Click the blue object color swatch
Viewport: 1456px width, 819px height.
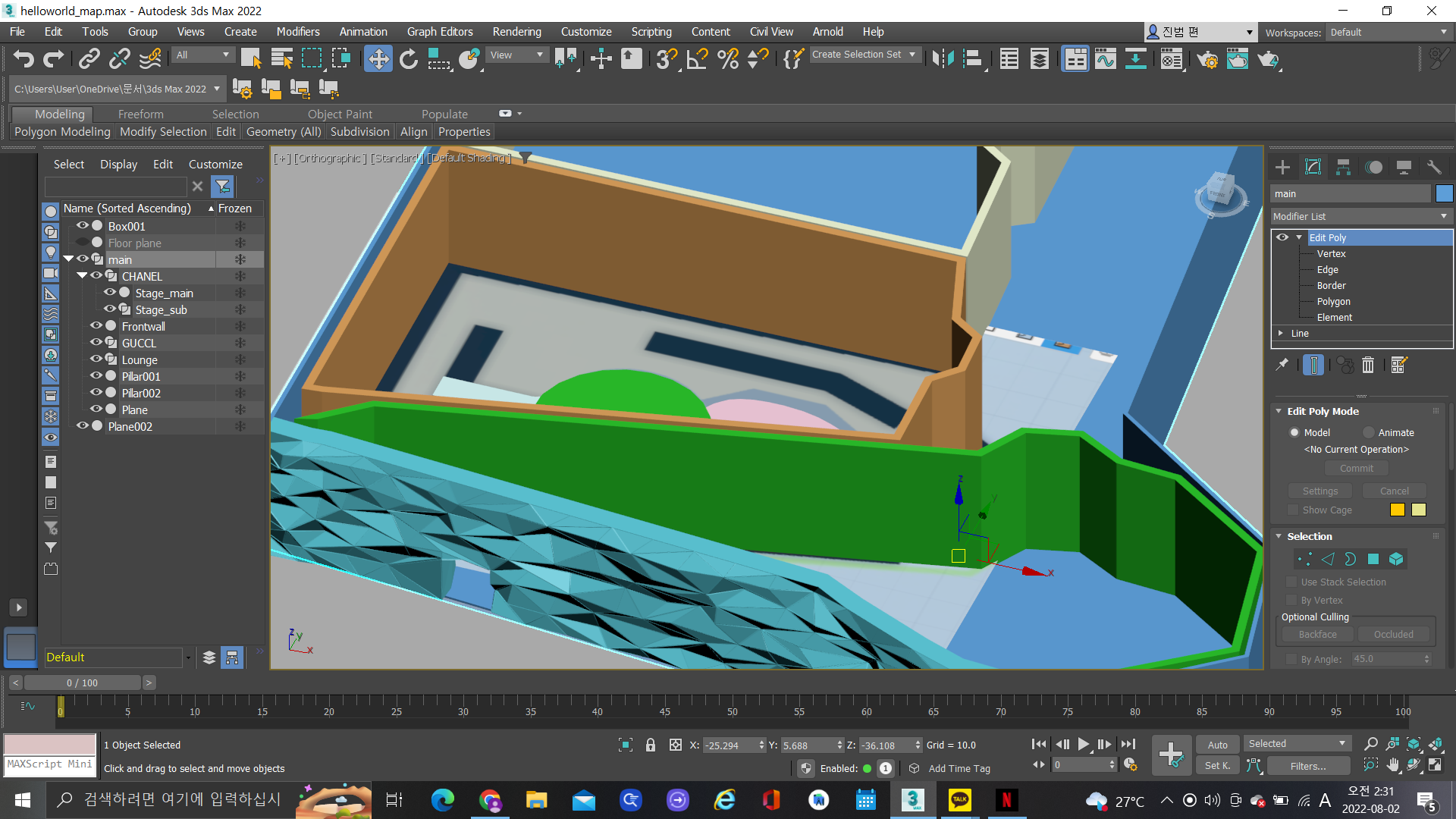[1444, 194]
